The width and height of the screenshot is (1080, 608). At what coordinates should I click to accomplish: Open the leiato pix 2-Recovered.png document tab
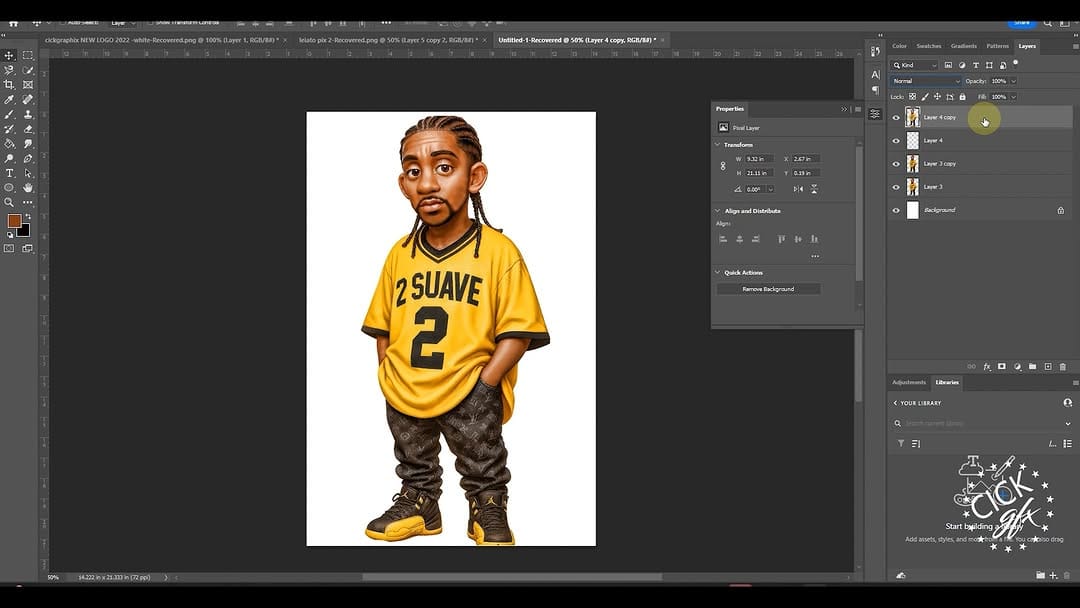pyautogui.click(x=388, y=40)
